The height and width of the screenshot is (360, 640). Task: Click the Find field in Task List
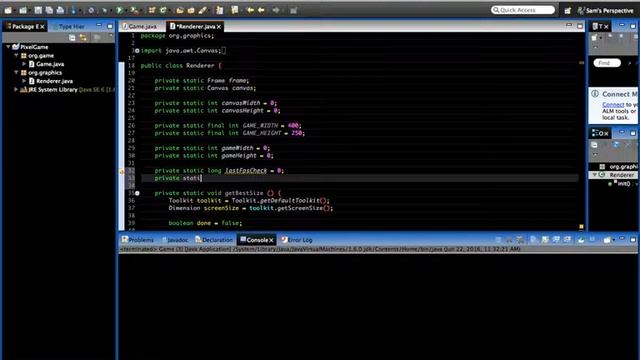click(607, 63)
